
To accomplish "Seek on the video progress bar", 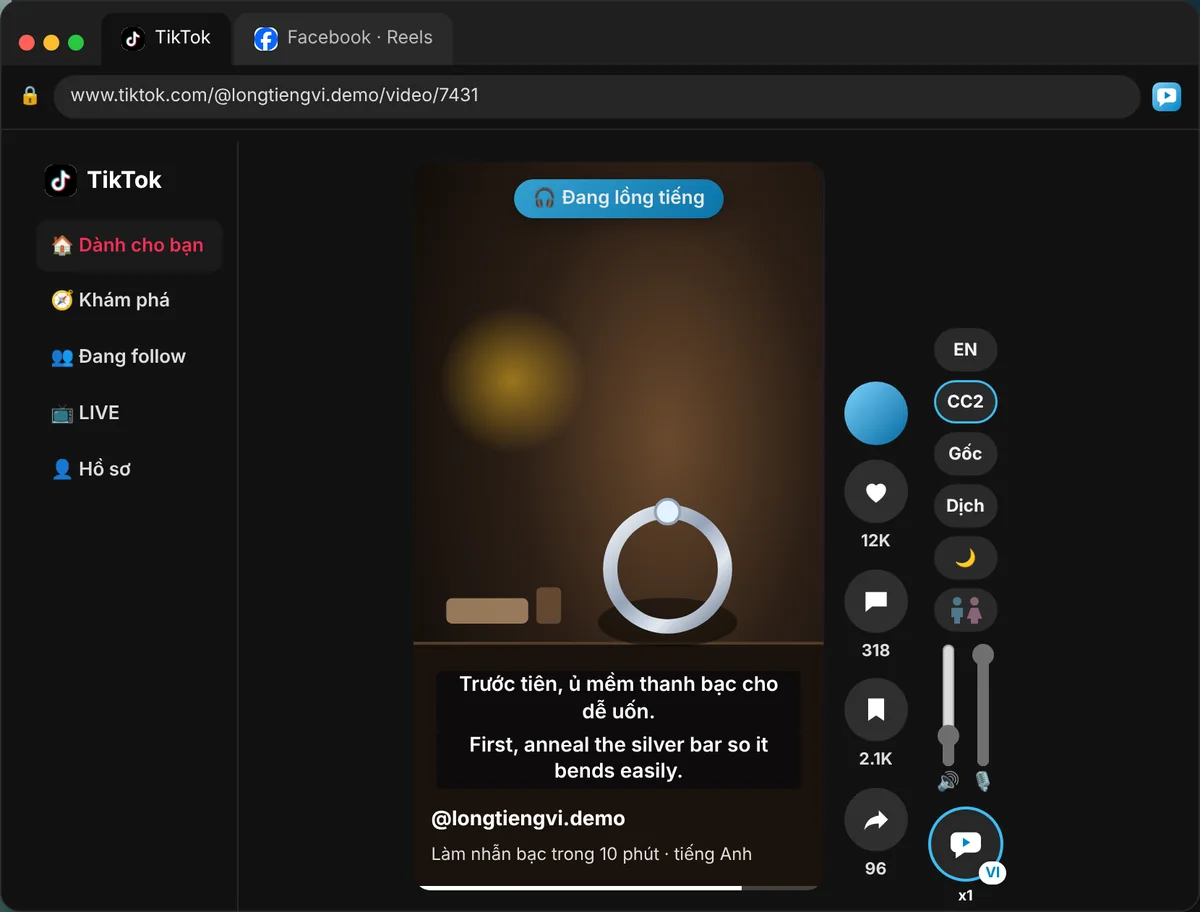I will (x=619, y=887).
